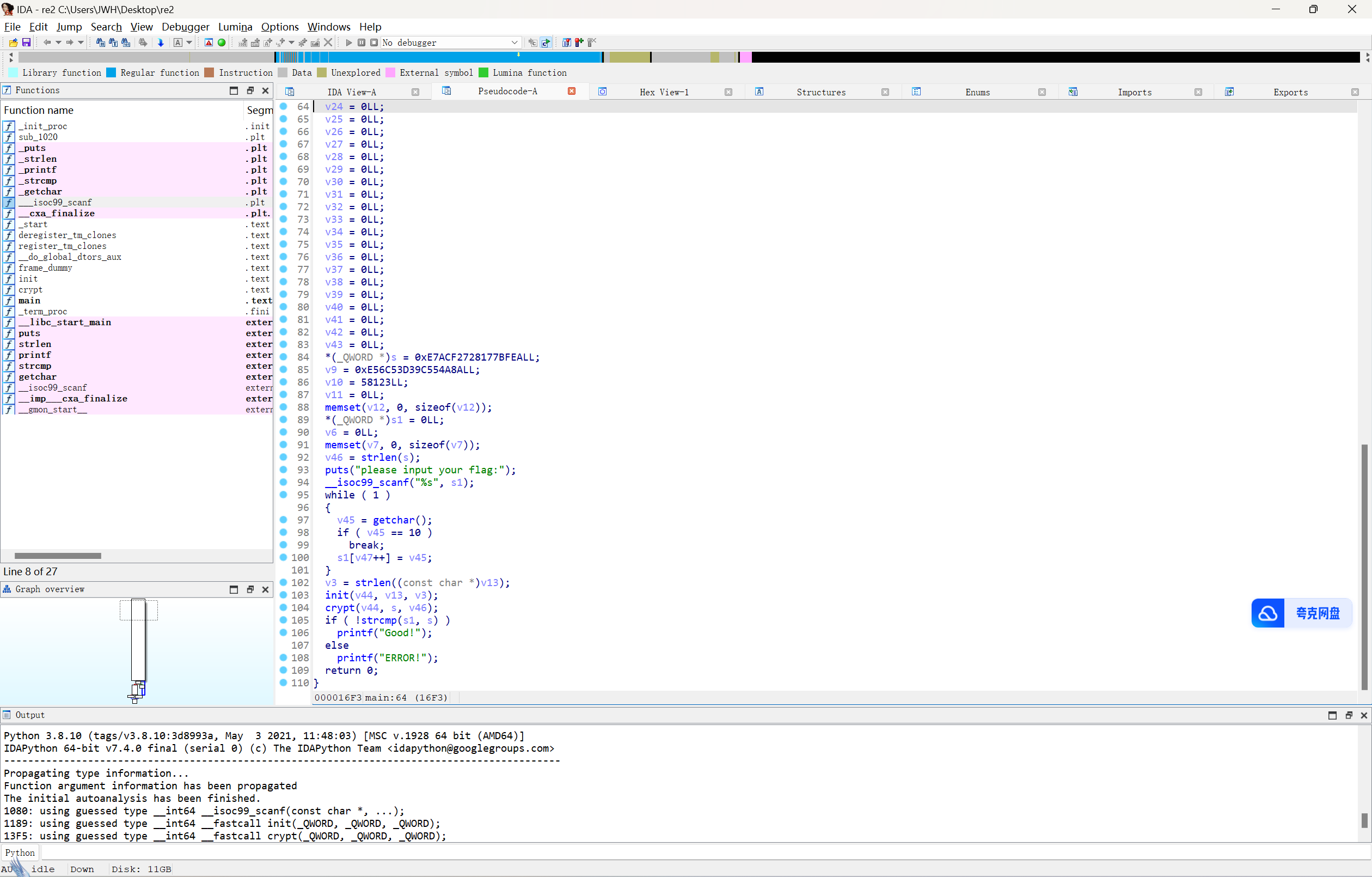Image resolution: width=1372 pixels, height=877 pixels.
Task: Open the Jump menu
Action: click(69, 27)
